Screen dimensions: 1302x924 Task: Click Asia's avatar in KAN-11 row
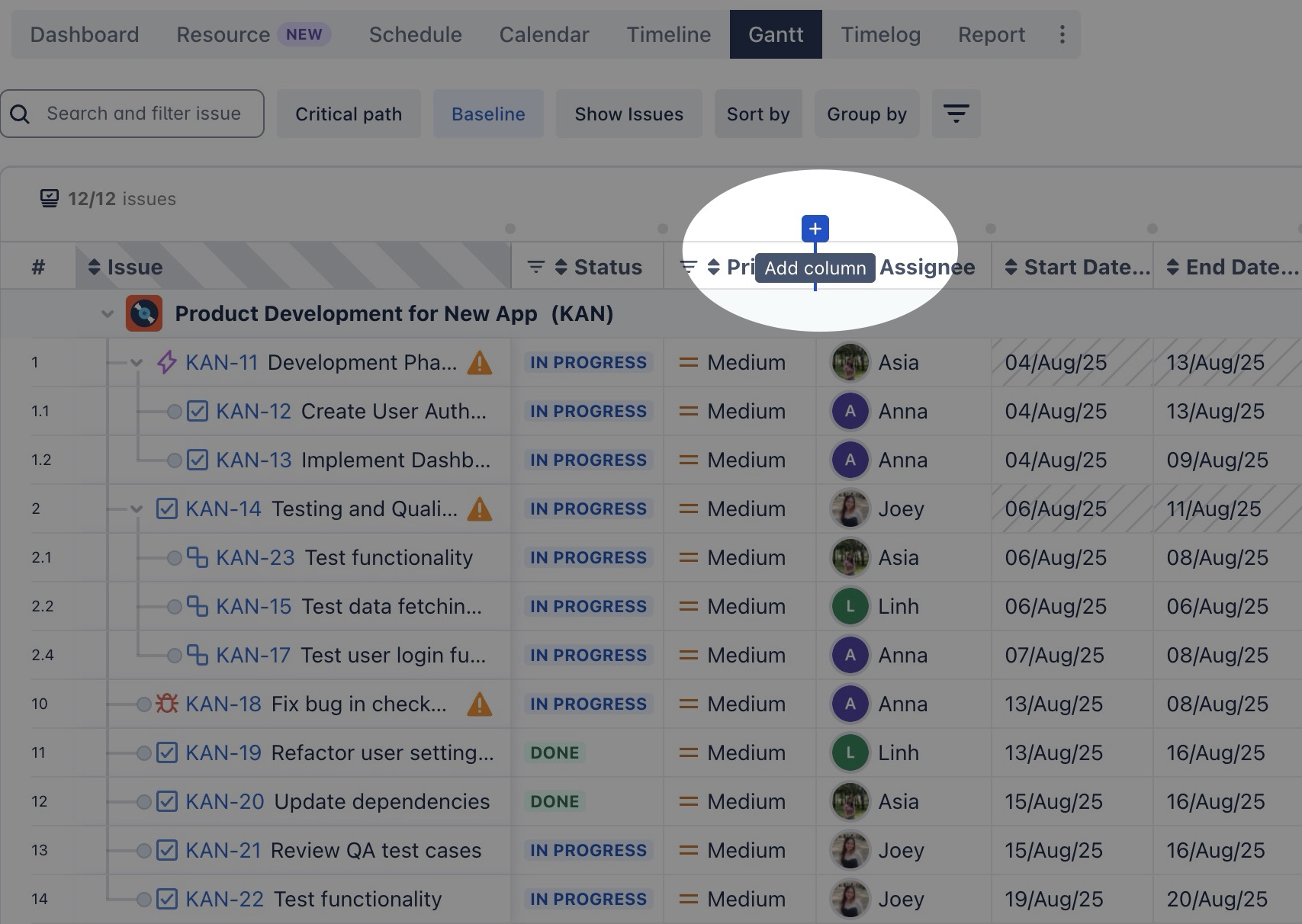pyautogui.click(x=850, y=363)
